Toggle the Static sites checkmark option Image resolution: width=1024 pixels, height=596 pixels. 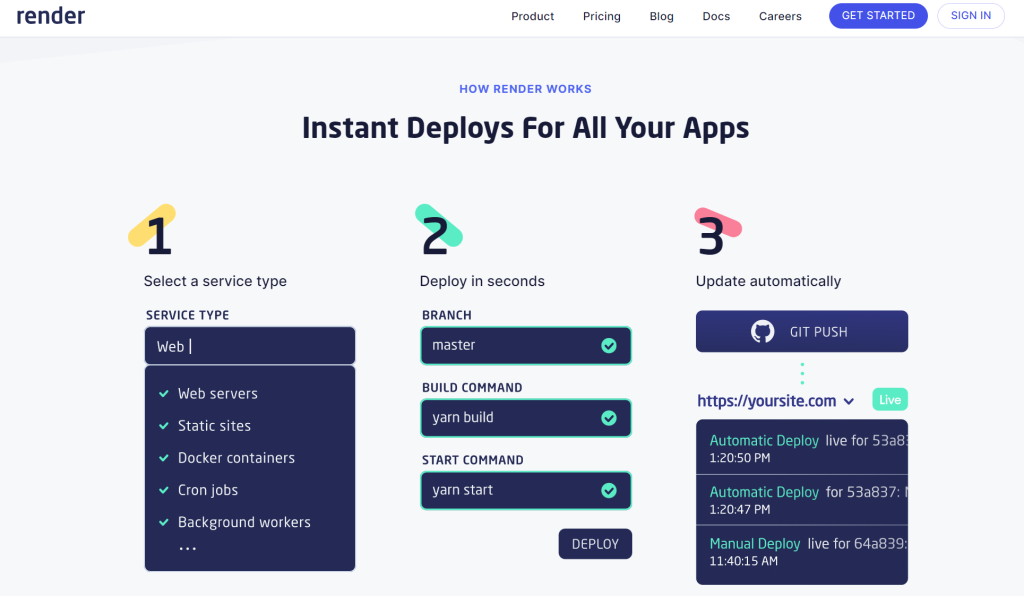point(163,426)
